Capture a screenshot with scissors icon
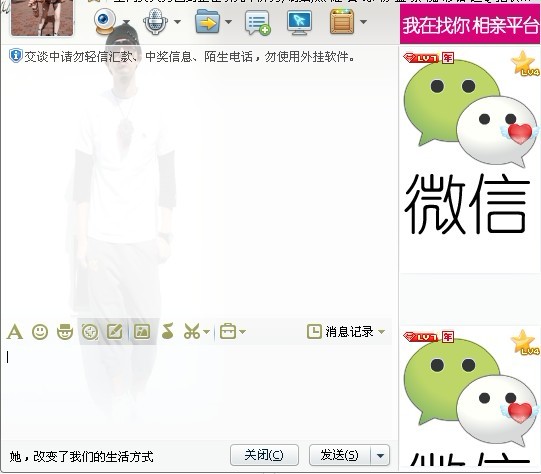 click(x=192, y=332)
